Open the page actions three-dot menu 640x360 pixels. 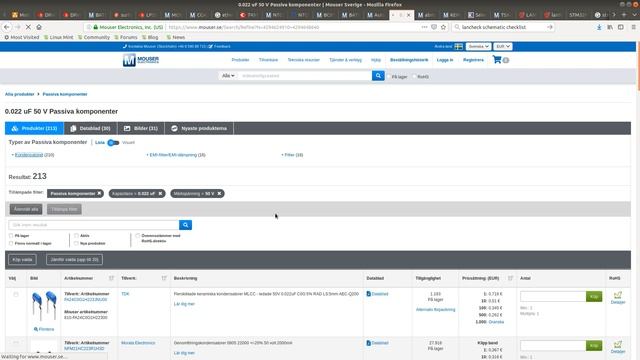pos(424,27)
